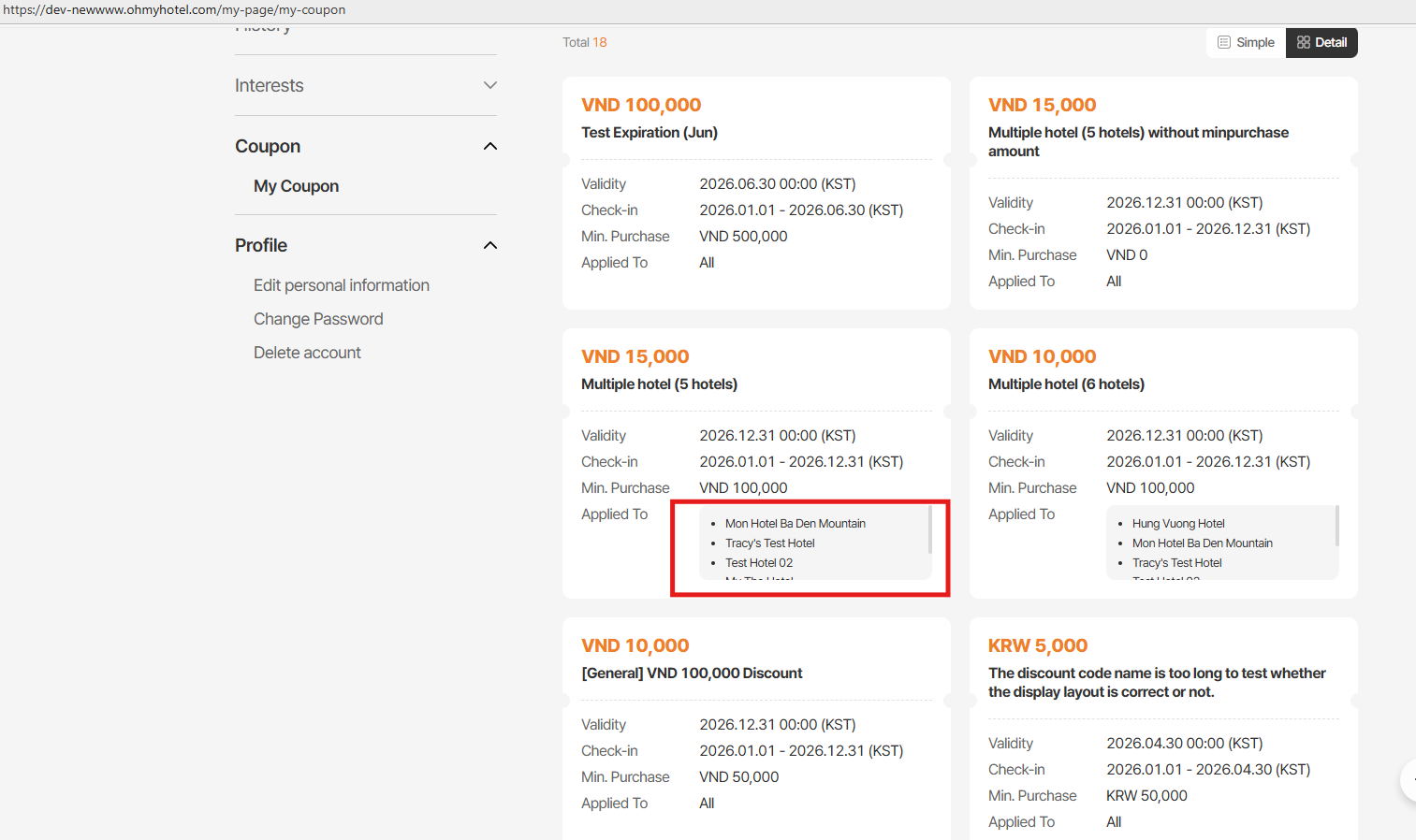Image resolution: width=1416 pixels, height=840 pixels.
Task: Collapse the Coupon section chevron
Action: [489, 146]
